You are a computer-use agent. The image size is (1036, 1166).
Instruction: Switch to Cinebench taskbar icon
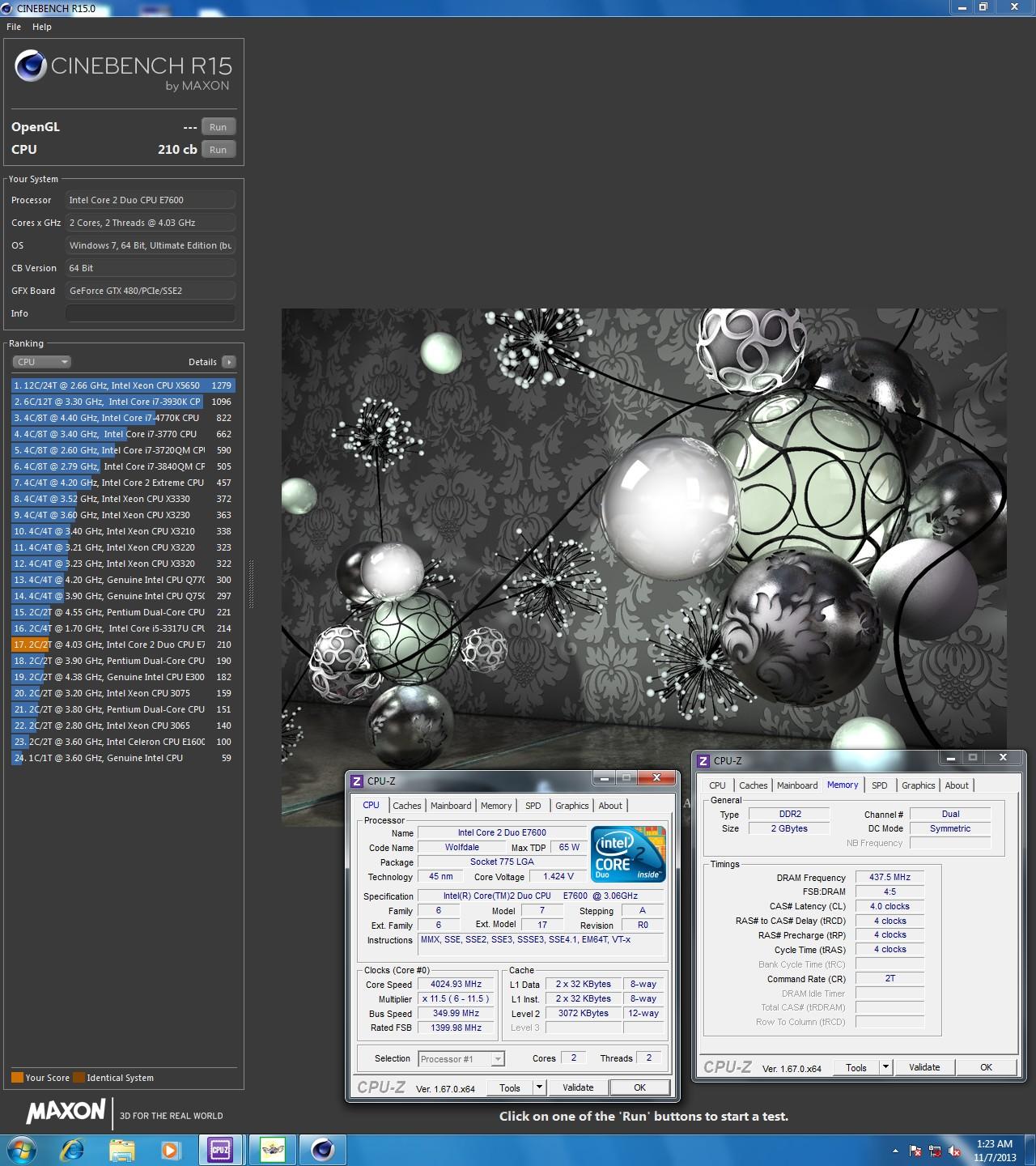point(322,1150)
